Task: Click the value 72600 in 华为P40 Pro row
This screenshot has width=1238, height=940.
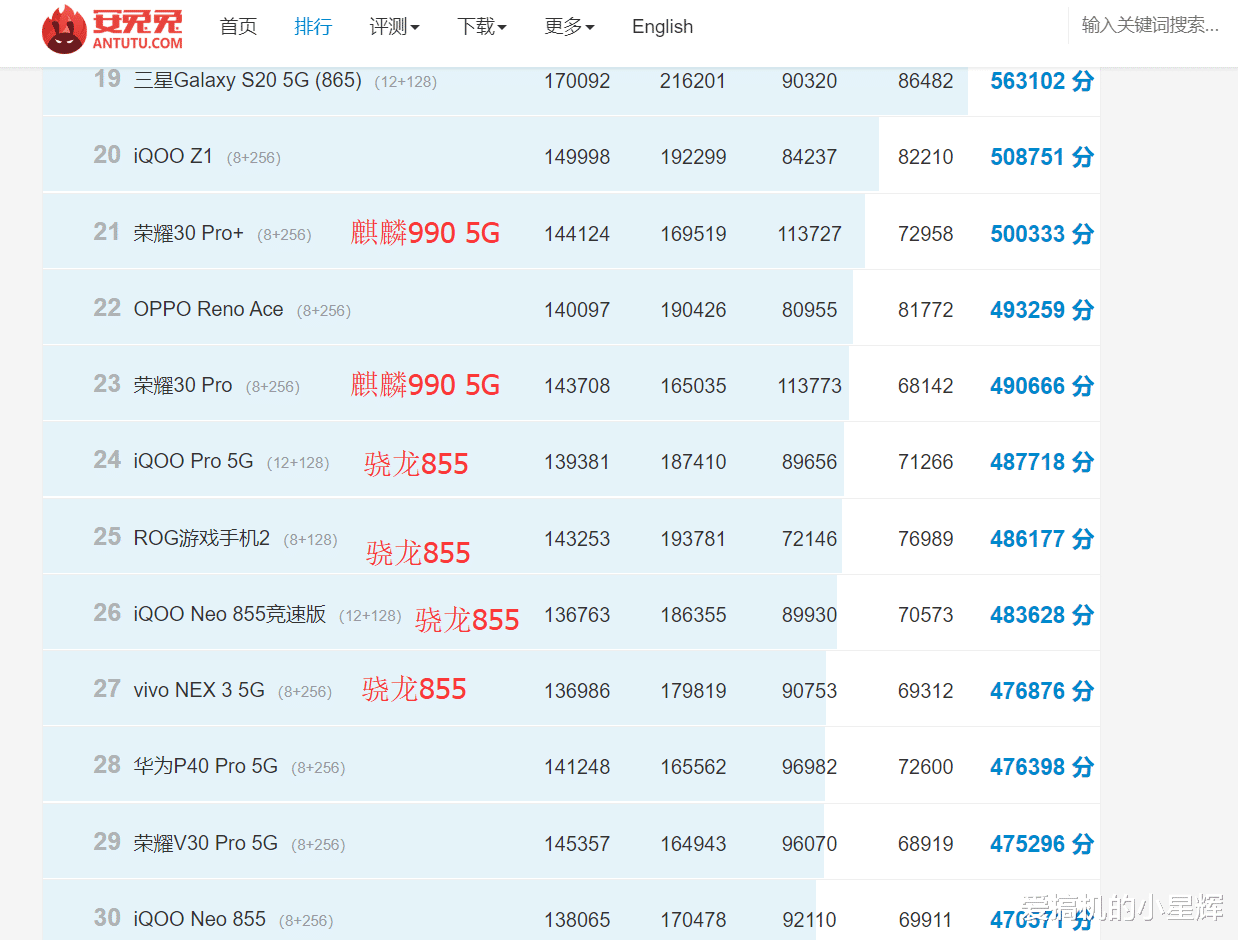Action: tap(926, 767)
